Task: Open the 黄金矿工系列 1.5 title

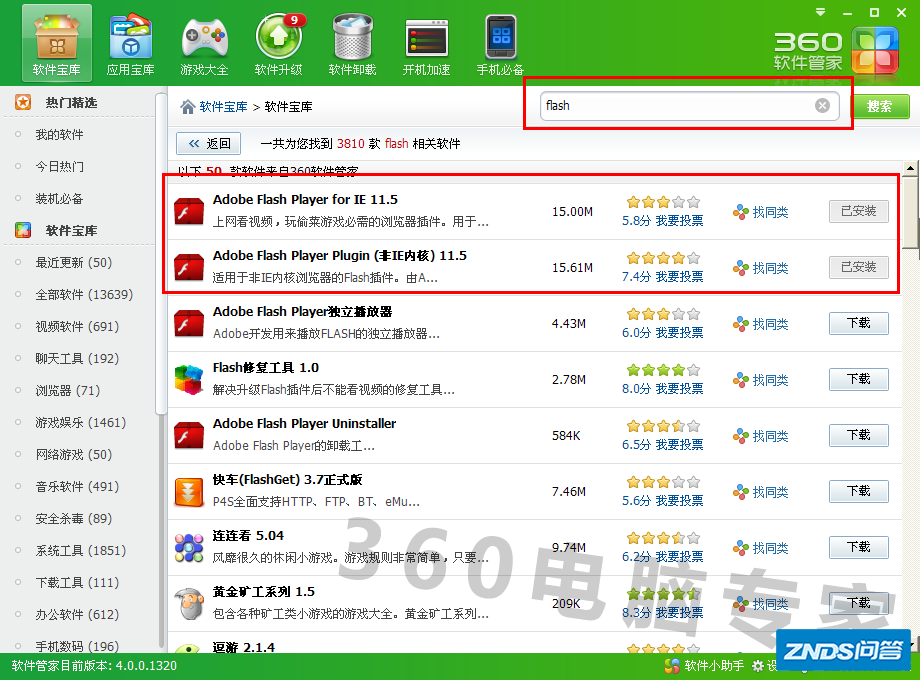Action: [263, 592]
